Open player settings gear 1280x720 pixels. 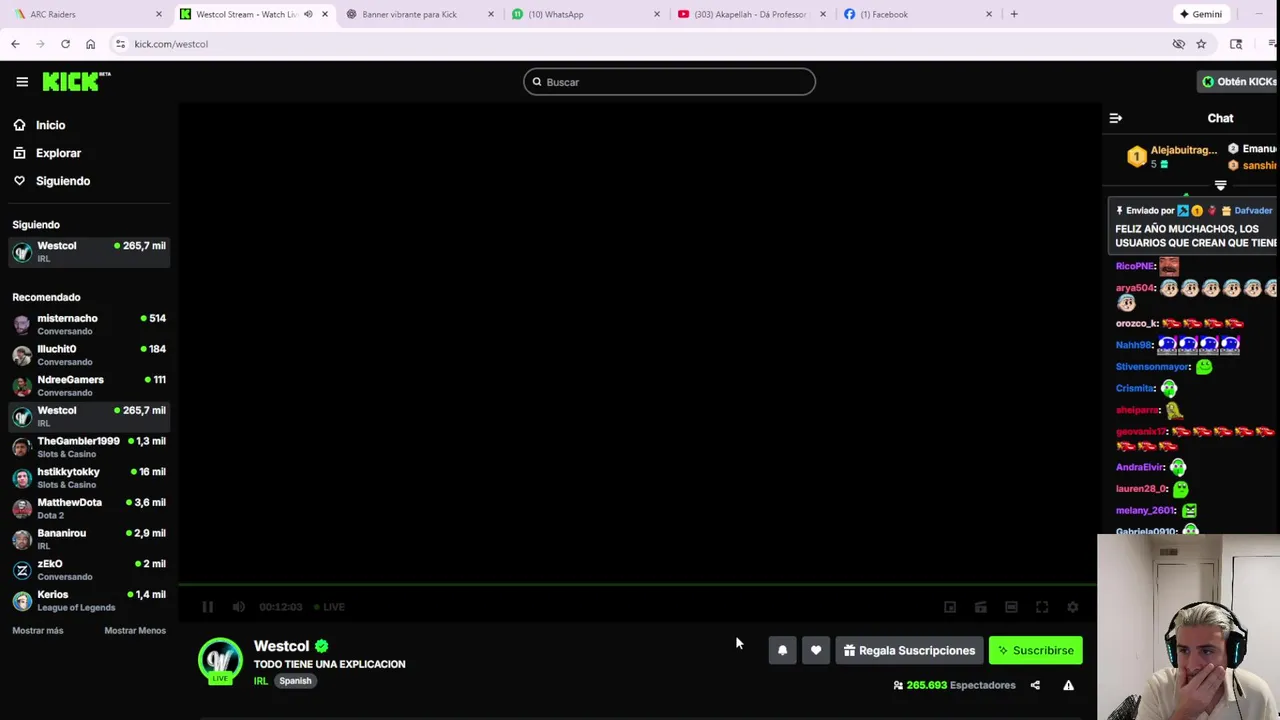coord(1072,607)
